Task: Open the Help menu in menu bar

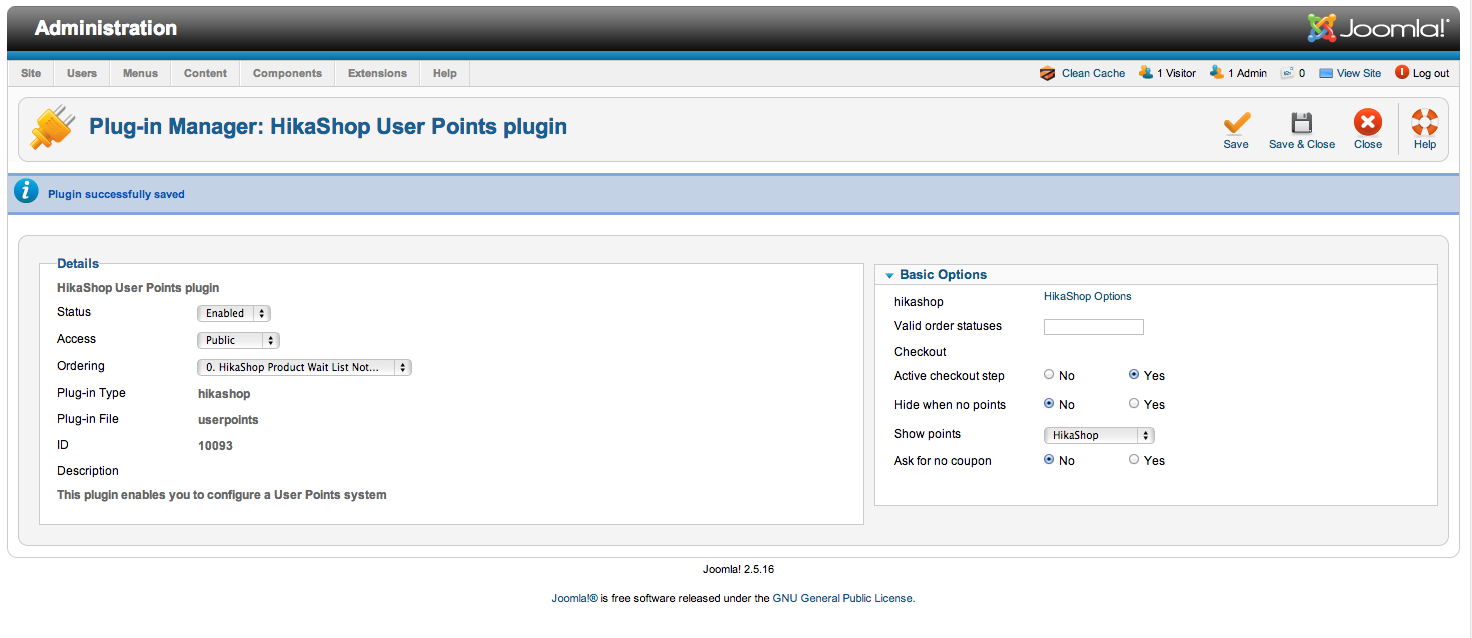Action: click(x=445, y=73)
